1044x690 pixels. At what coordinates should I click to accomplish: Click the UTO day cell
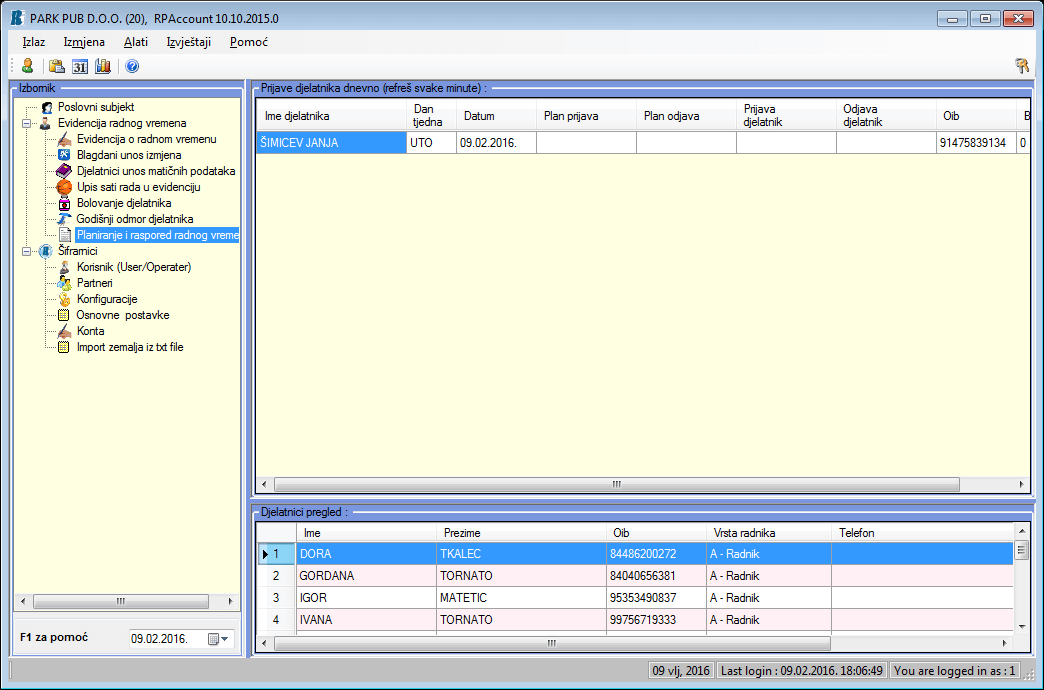431,143
